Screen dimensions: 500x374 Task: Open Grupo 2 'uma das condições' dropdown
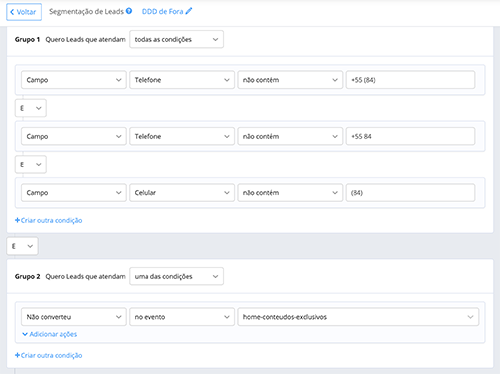tap(176, 276)
